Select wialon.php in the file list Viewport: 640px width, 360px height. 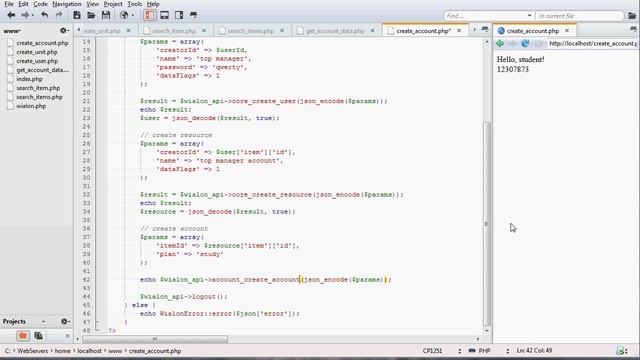[31, 106]
